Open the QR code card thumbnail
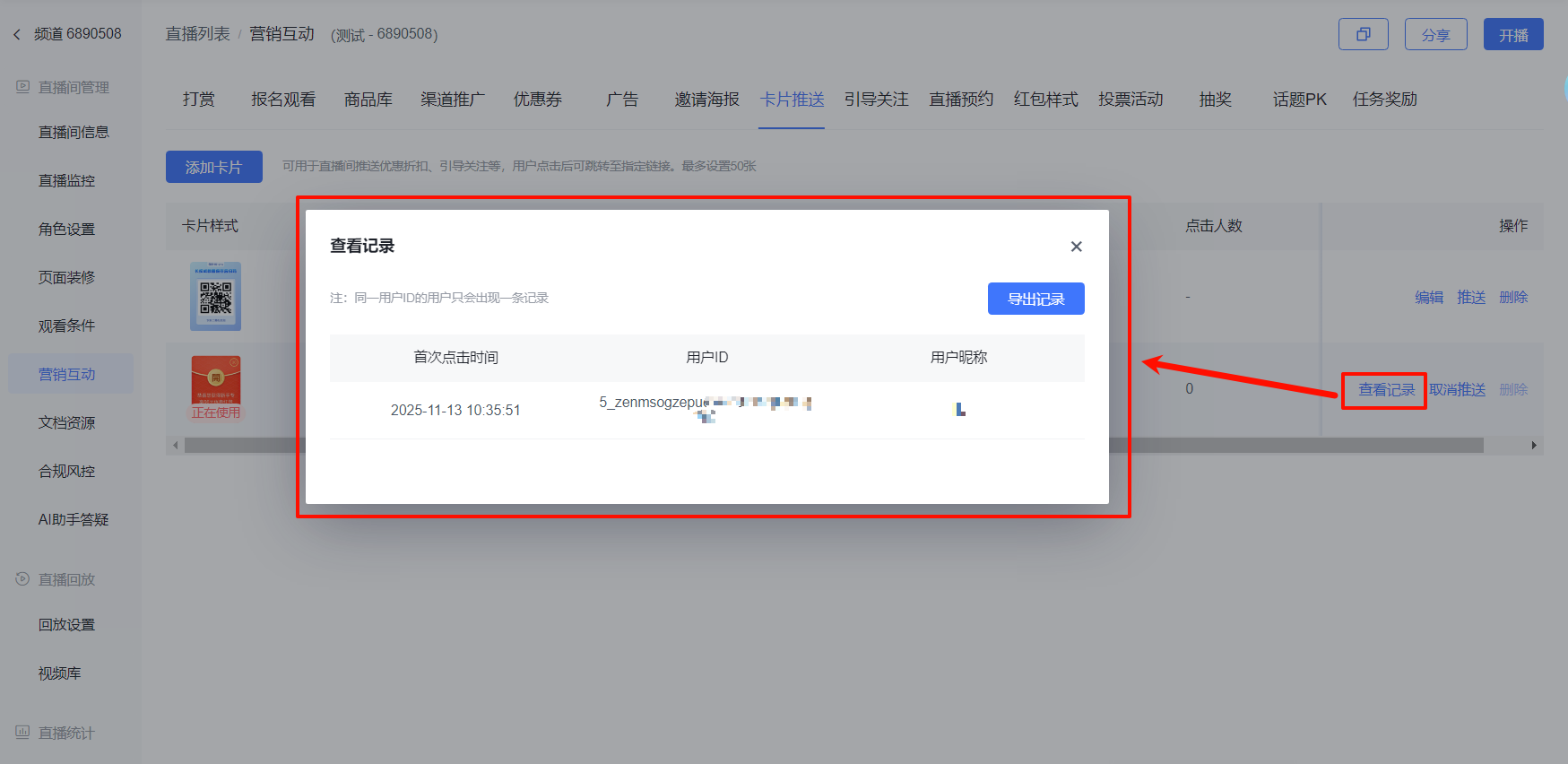This screenshot has height=764, width=1568. pyautogui.click(x=215, y=296)
